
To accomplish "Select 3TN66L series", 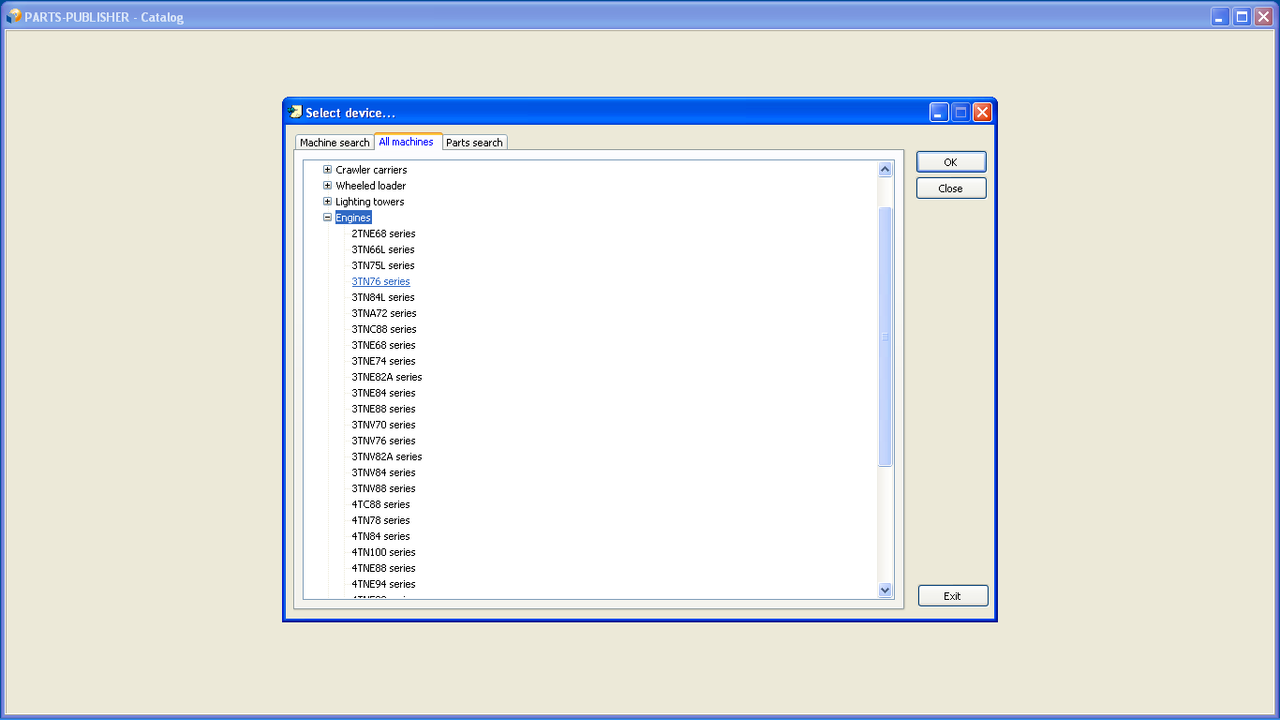I will pyautogui.click(x=383, y=250).
